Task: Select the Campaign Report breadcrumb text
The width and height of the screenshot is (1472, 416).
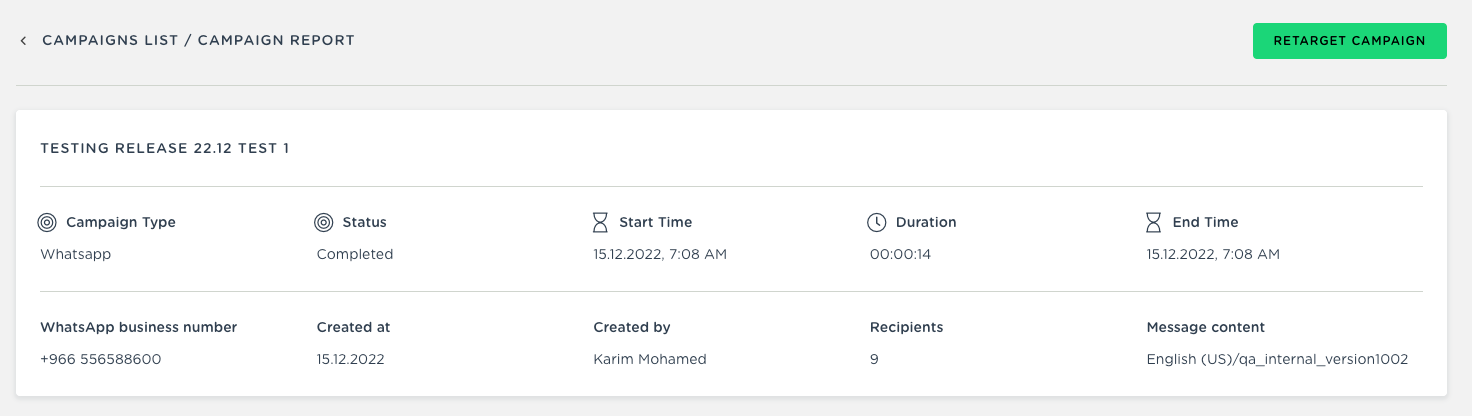Action: (x=276, y=41)
